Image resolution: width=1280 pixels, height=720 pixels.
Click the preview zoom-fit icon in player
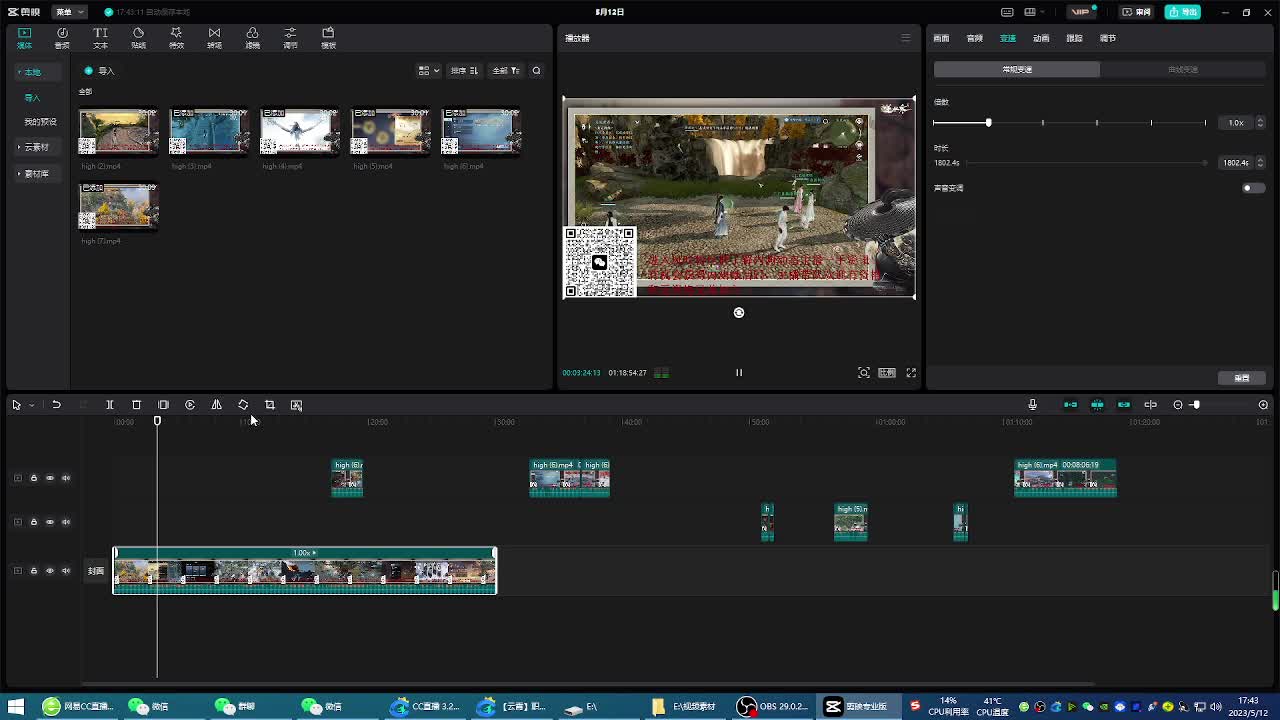[x=864, y=373]
